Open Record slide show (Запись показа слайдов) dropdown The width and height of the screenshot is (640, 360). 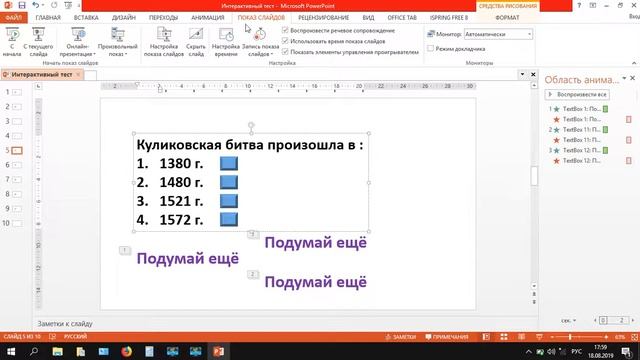pyautogui.click(x=260, y=41)
